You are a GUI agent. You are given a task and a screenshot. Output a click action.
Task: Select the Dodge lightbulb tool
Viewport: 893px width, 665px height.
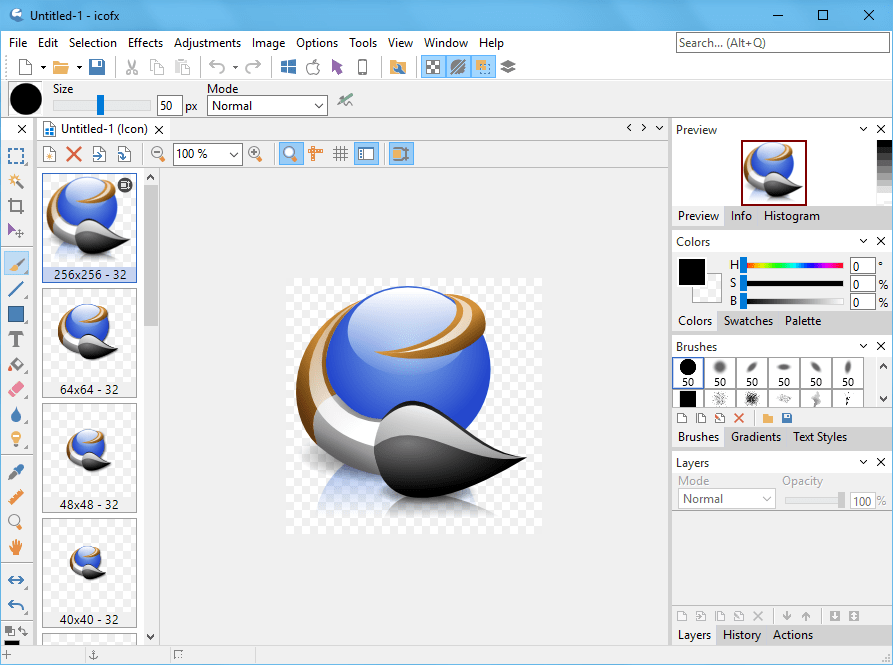point(16,440)
